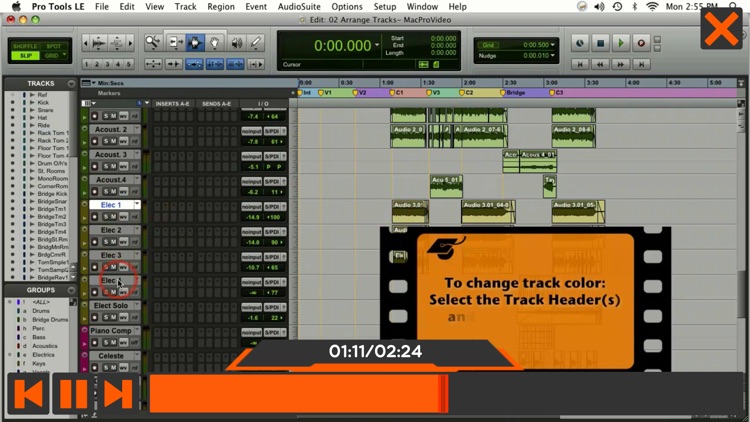Open the Event menu

coord(256,7)
